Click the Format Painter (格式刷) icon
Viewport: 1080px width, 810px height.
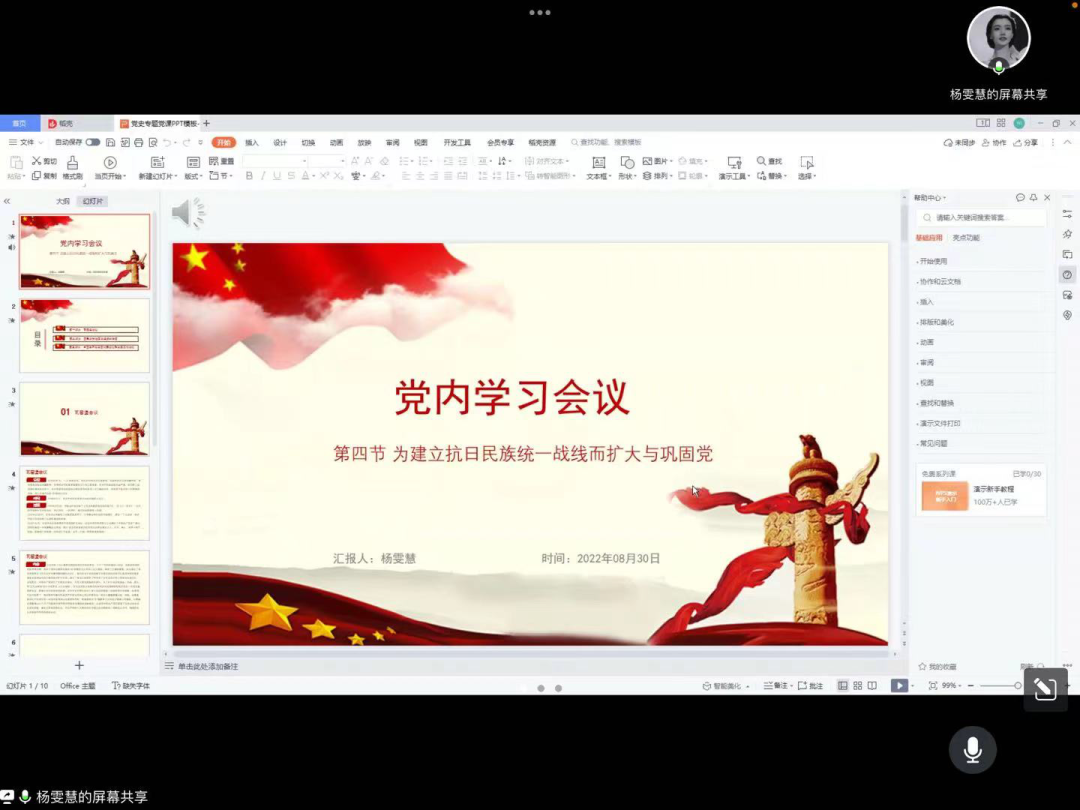tap(72, 163)
